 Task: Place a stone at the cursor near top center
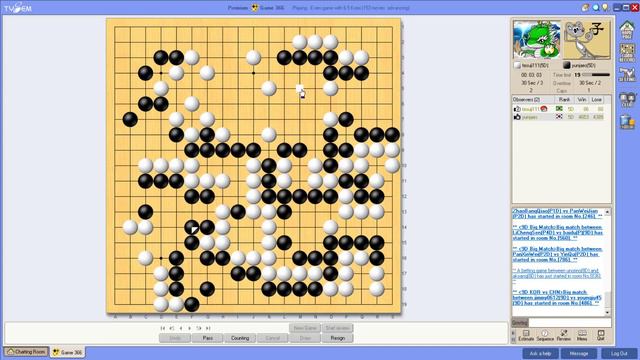pyautogui.click(x=300, y=89)
